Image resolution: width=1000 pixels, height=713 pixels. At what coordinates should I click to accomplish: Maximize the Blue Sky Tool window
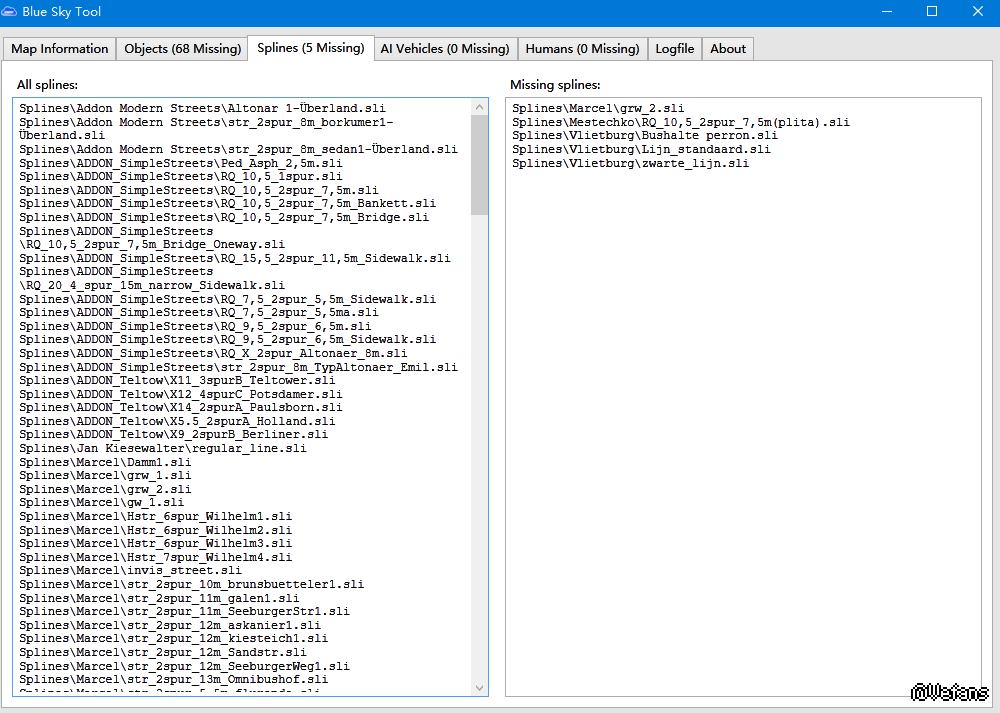tap(932, 12)
